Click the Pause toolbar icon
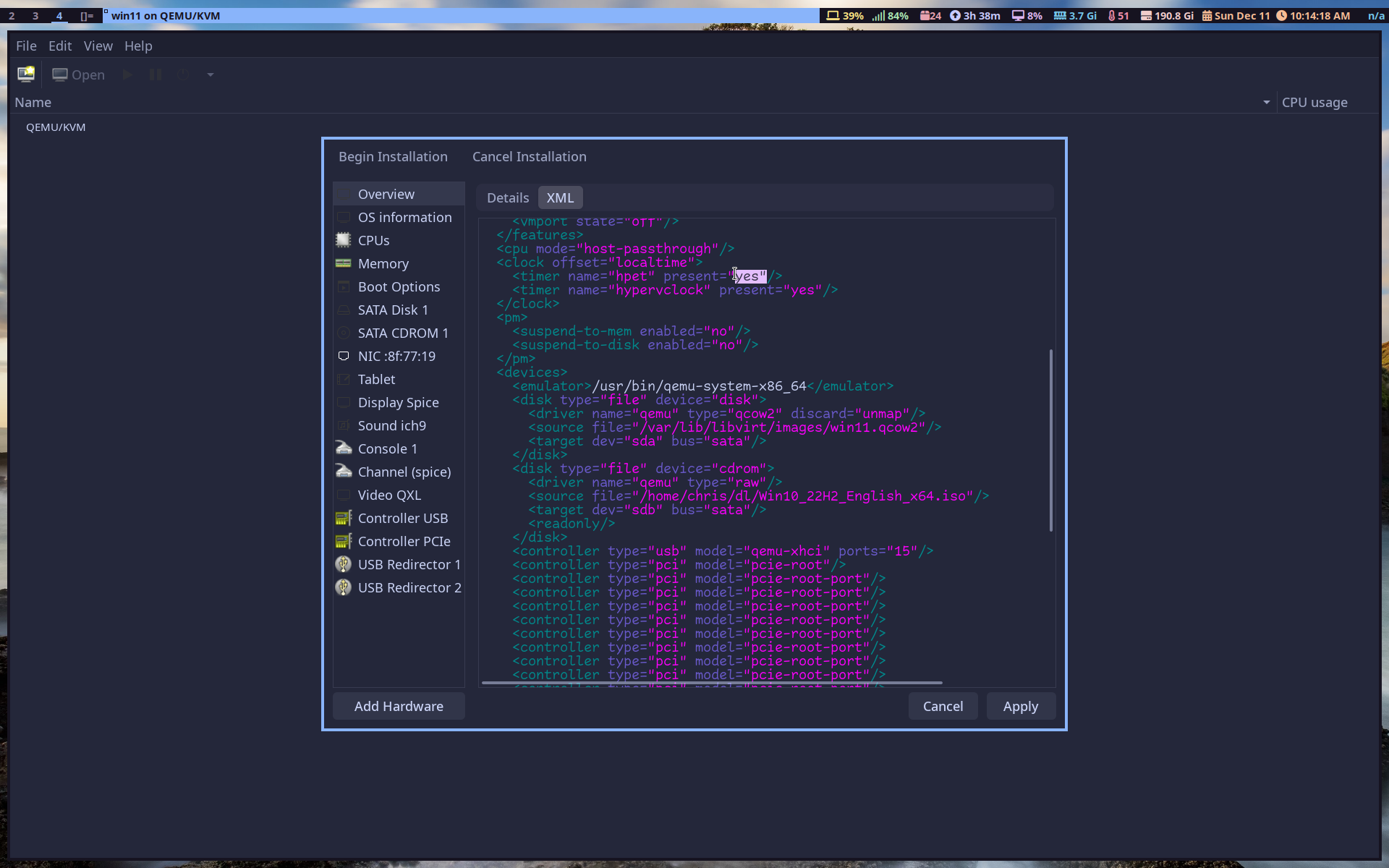Image resolution: width=1389 pixels, height=868 pixels. [x=155, y=75]
